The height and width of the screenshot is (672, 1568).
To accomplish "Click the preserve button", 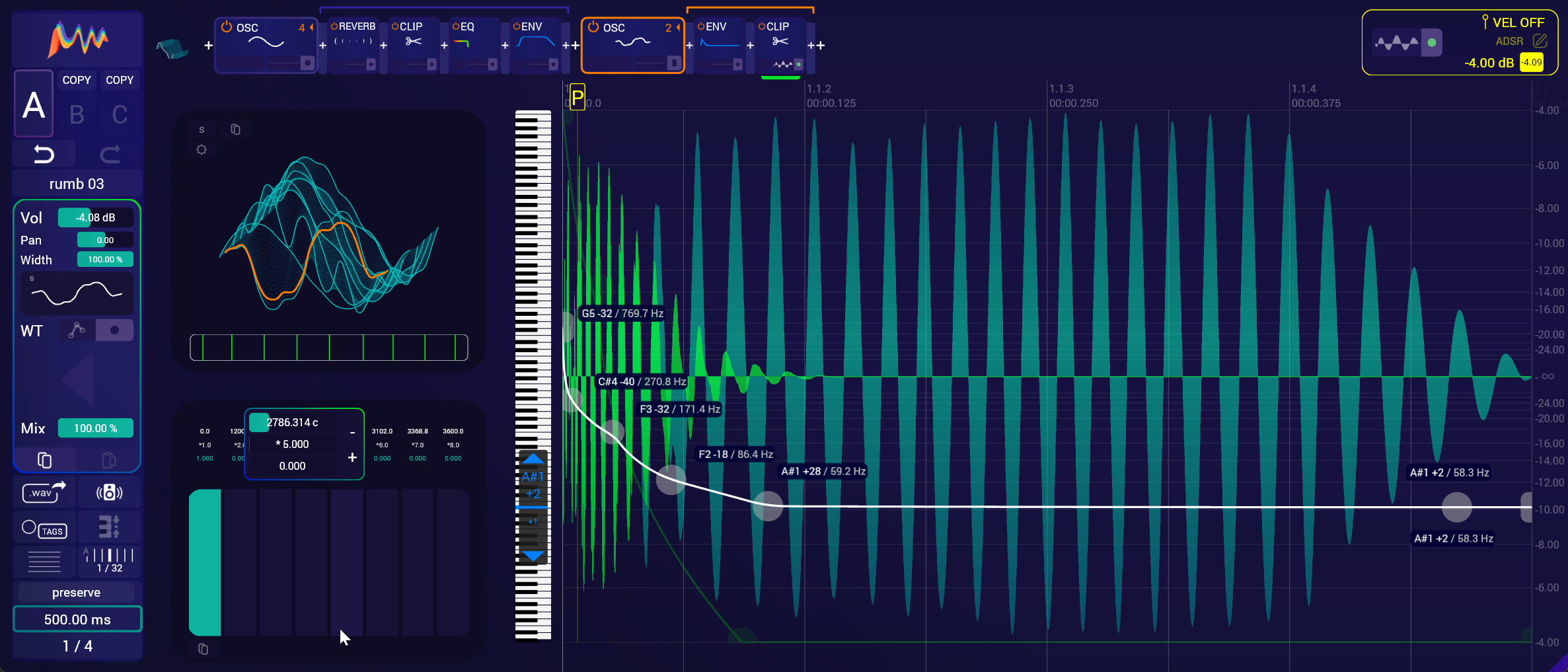I will tap(77, 593).
